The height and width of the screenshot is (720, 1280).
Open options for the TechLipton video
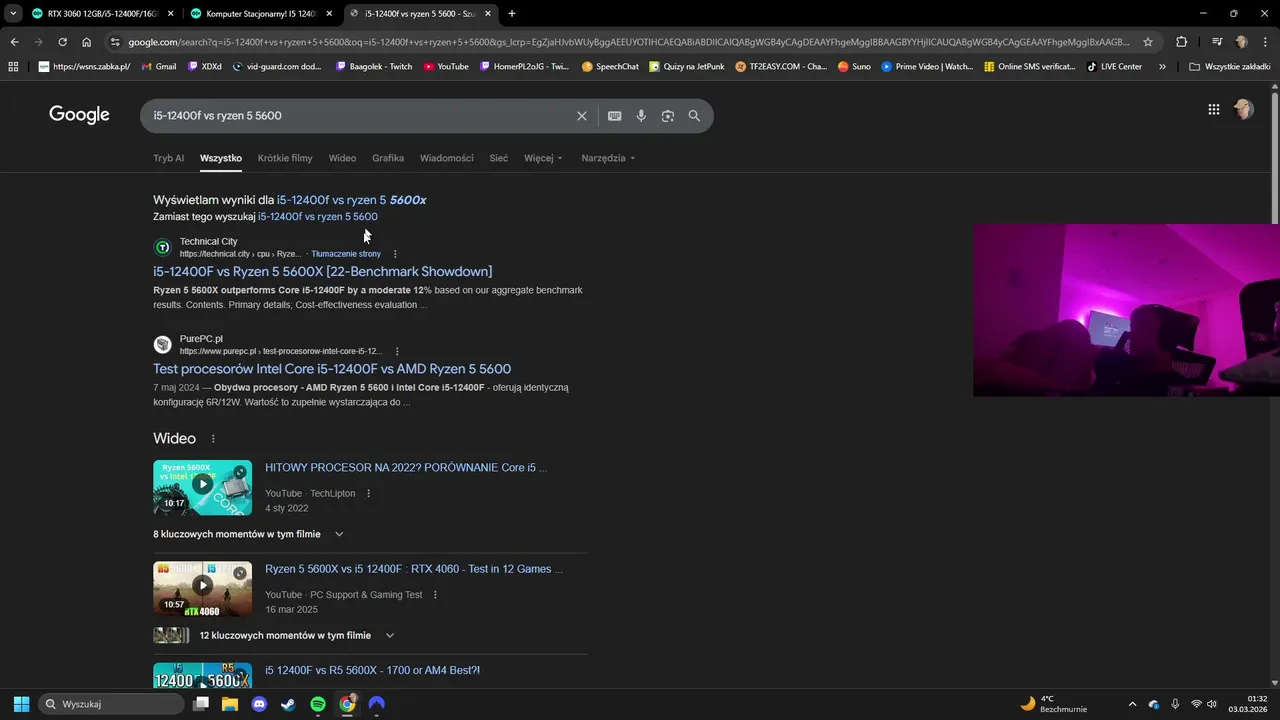point(368,493)
